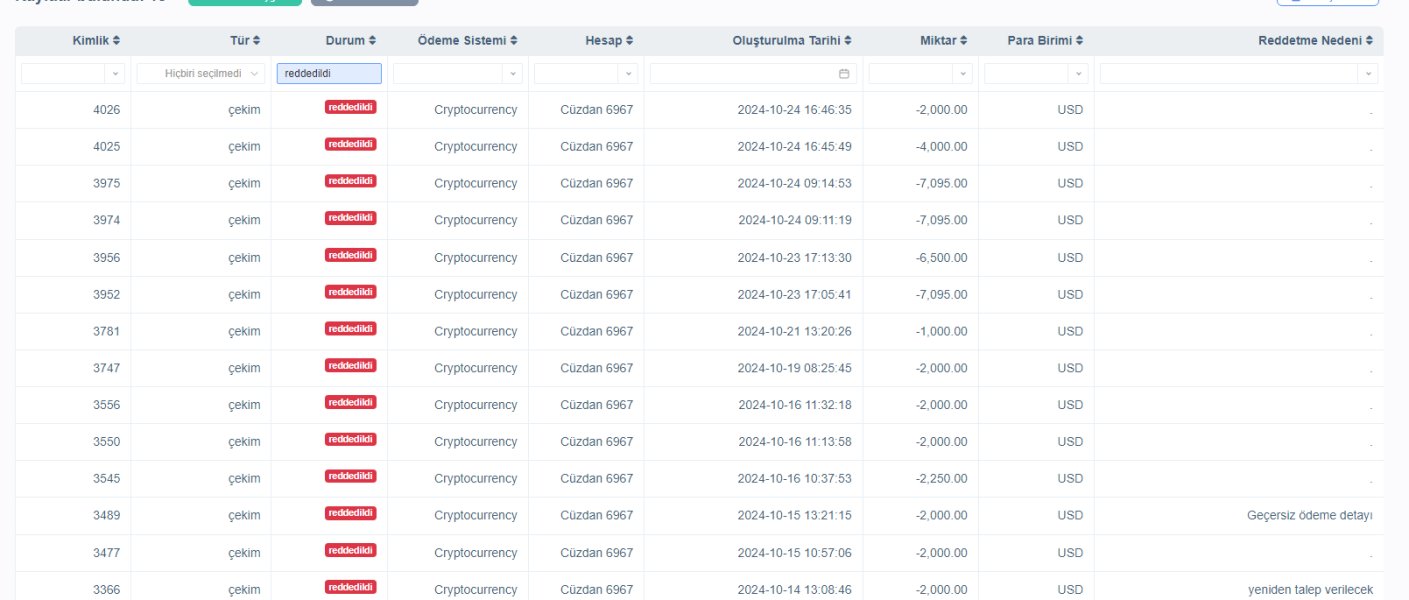Image resolution: width=1409 pixels, height=600 pixels.
Task: Click the sort arrows next to Hesap
Action: tap(629, 41)
